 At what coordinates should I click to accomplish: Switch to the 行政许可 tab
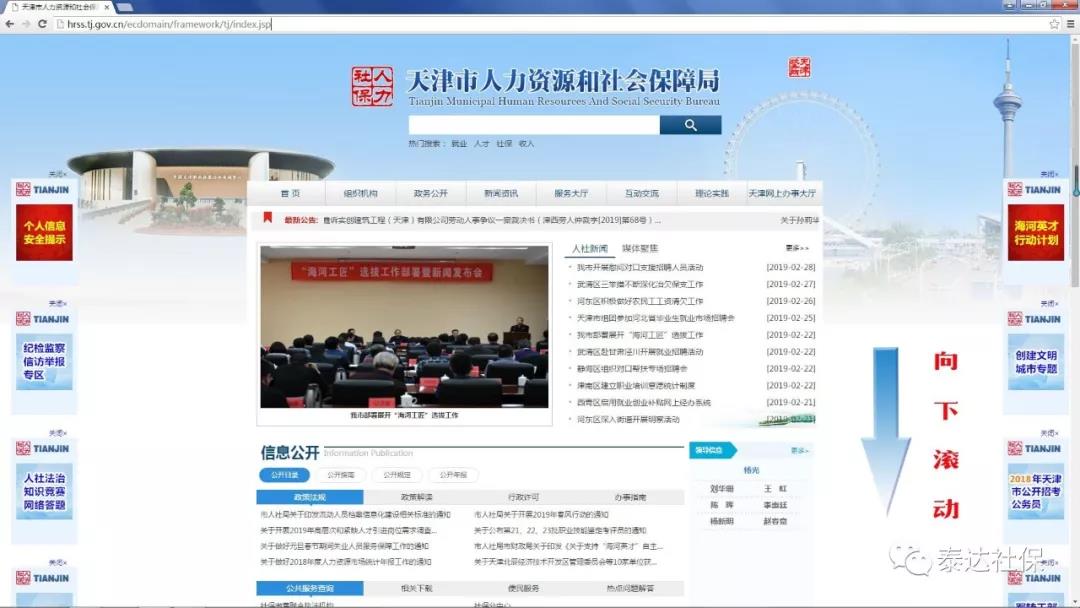click(523, 497)
